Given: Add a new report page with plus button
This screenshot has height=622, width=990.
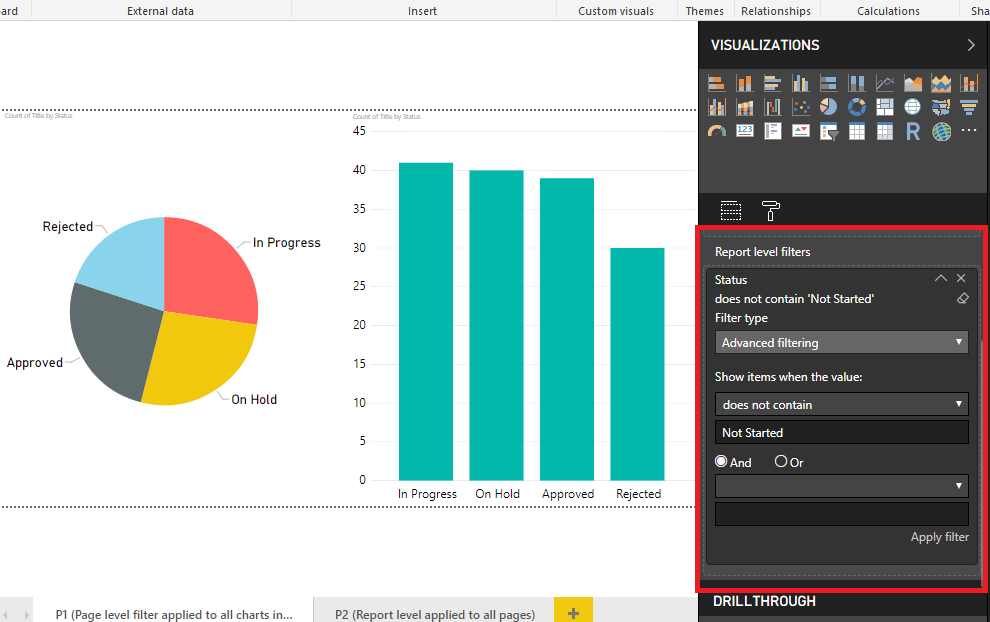Looking at the screenshot, I should (x=573, y=608).
